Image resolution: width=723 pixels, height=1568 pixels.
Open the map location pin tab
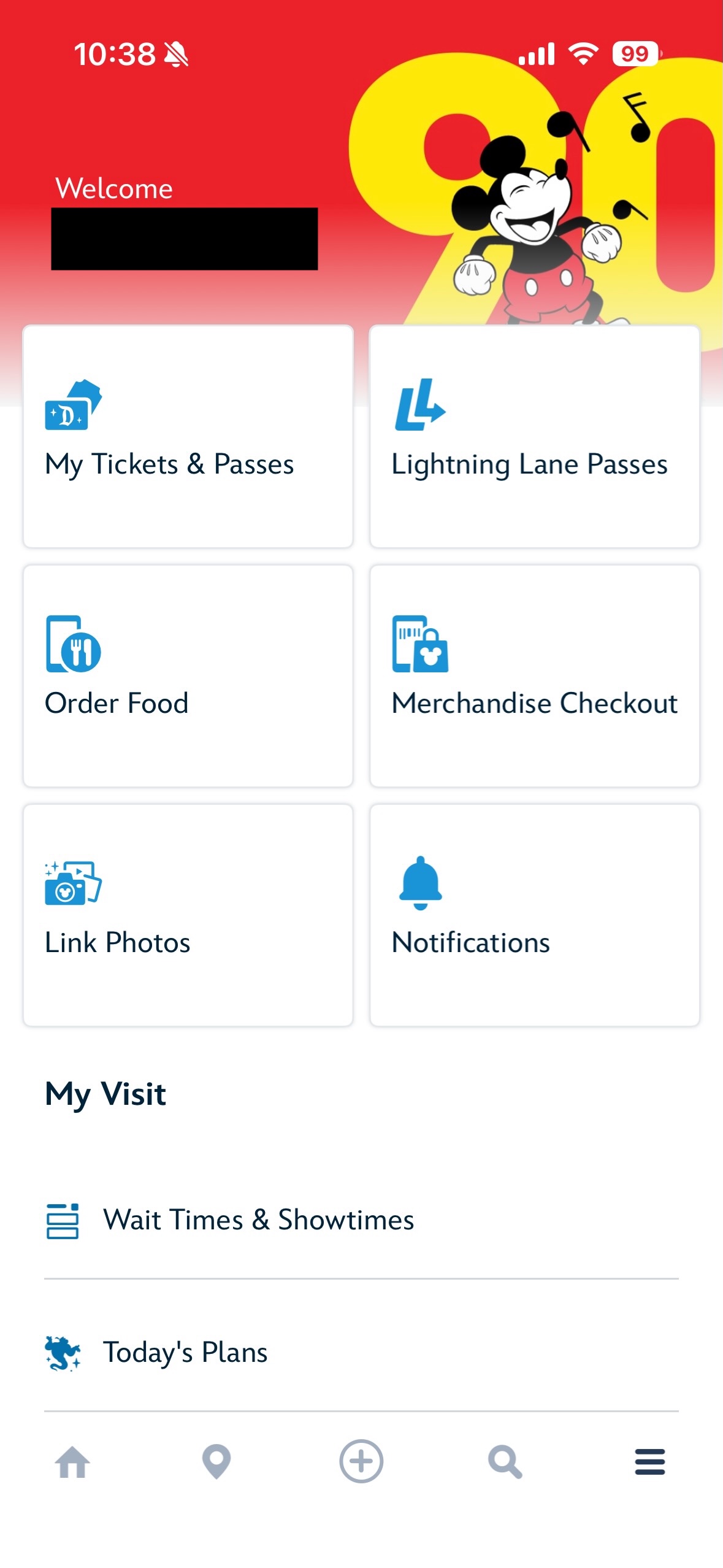216,1461
